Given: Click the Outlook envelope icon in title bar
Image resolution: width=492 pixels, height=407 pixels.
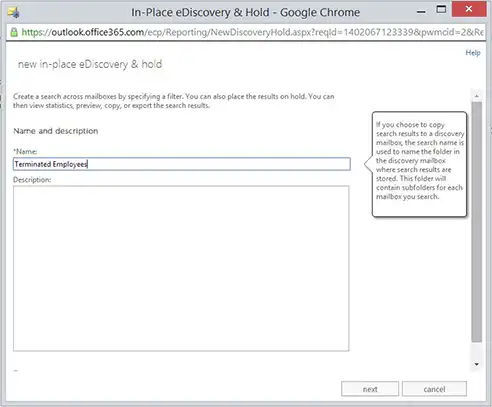Looking at the screenshot, I should click(13, 12).
